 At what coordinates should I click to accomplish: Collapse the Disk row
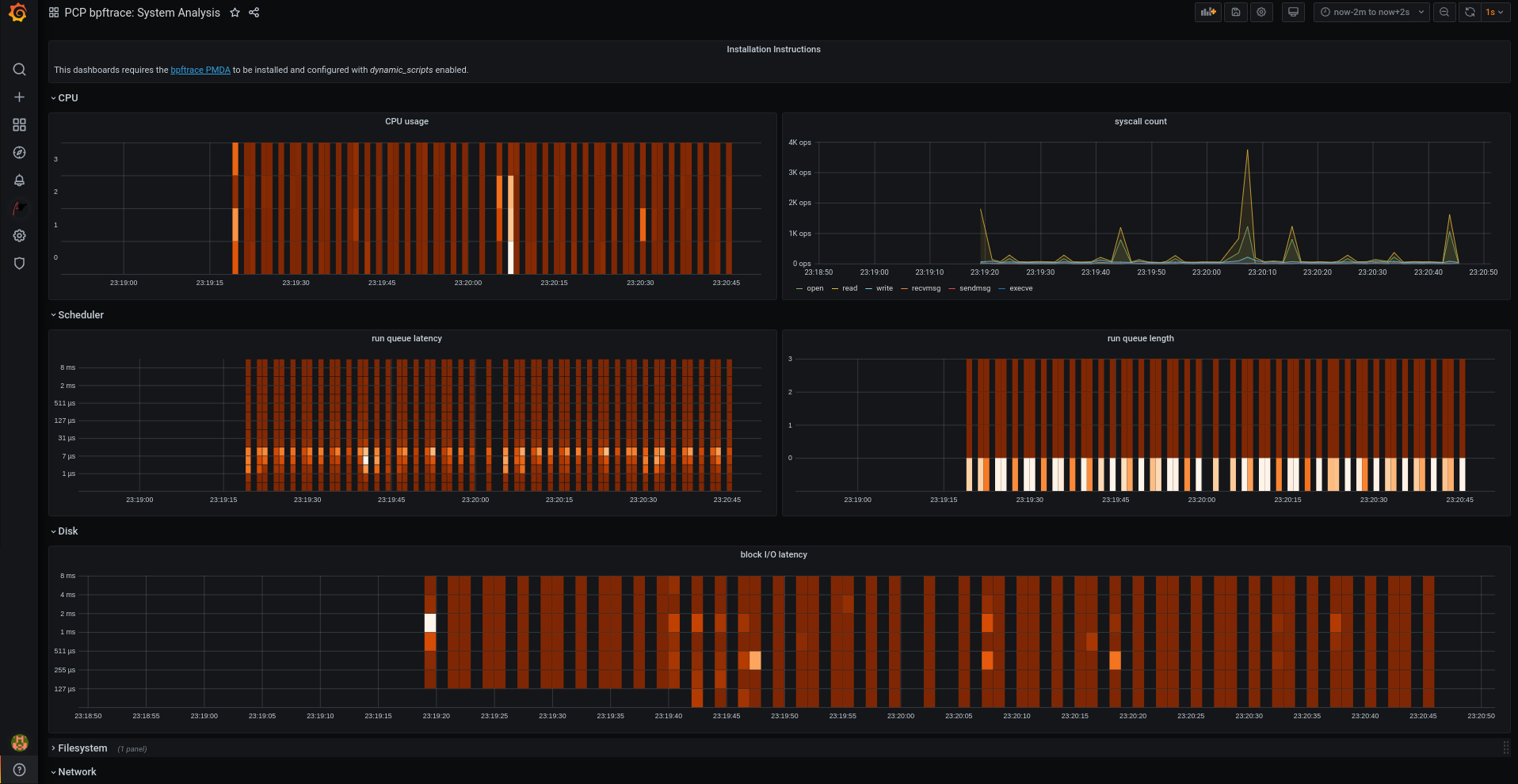tap(64, 531)
